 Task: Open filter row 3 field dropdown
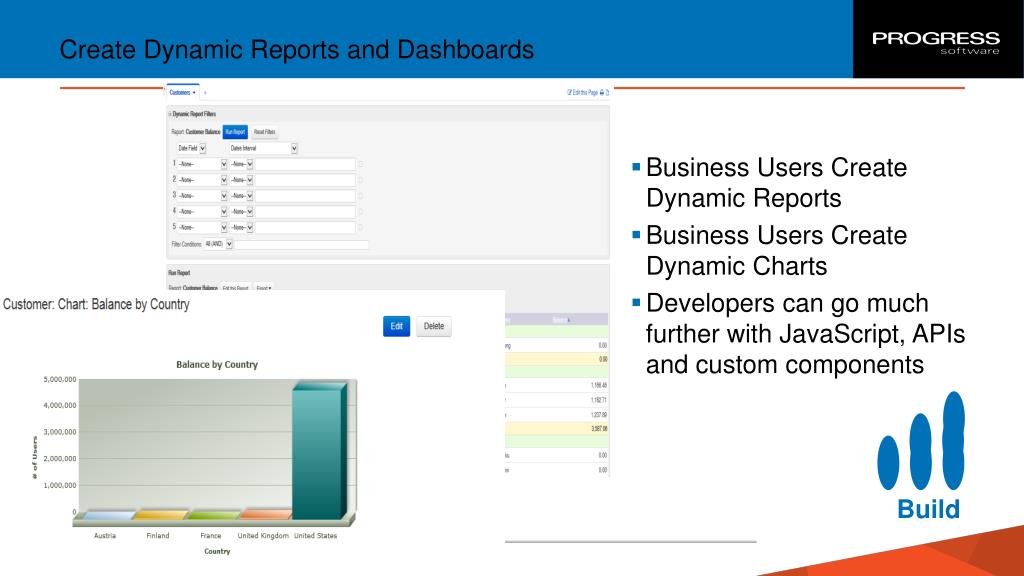point(202,195)
